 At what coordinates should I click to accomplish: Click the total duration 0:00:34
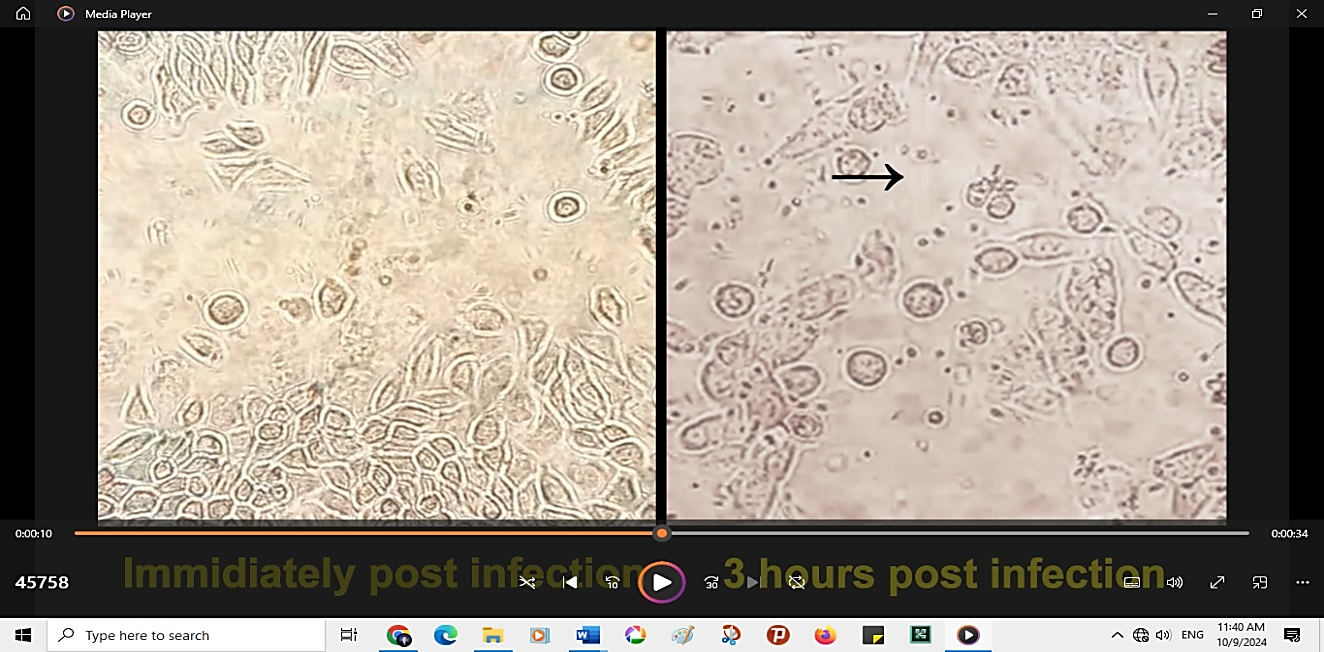pos(1290,534)
